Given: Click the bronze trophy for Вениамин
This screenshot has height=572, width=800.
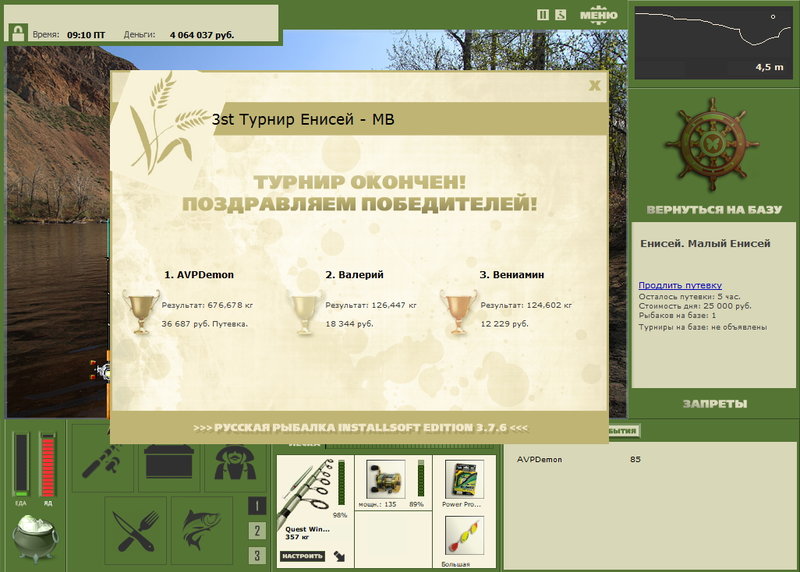Looking at the screenshot, I should (459, 312).
